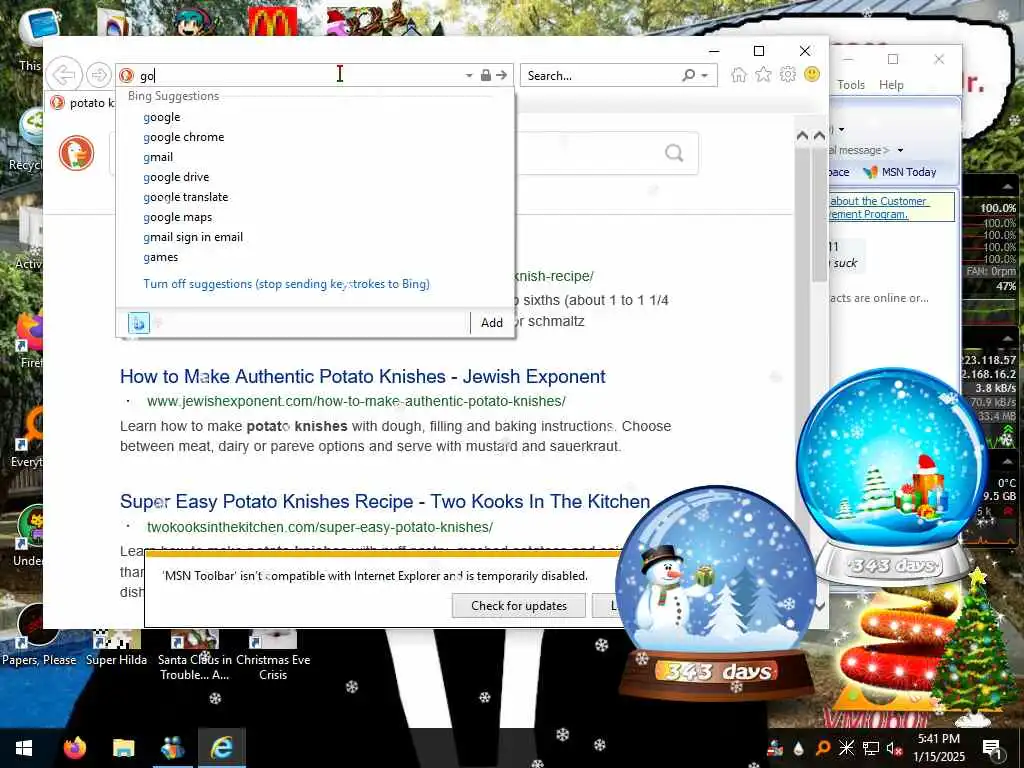The height and width of the screenshot is (768, 1024).
Task: Open jewishexponent.com green URL link
Action: point(356,401)
